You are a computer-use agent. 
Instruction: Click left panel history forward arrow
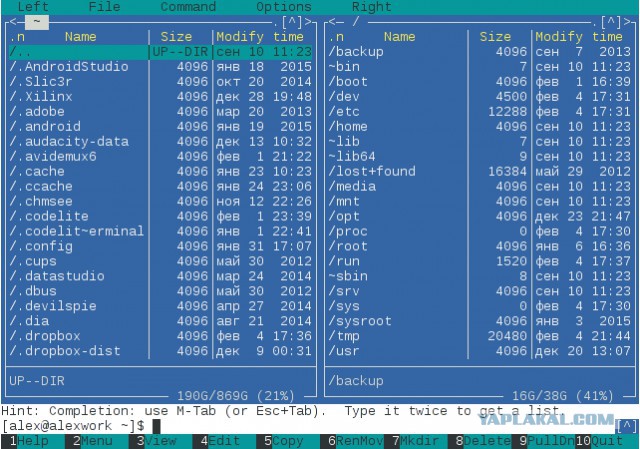tap(309, 22)
